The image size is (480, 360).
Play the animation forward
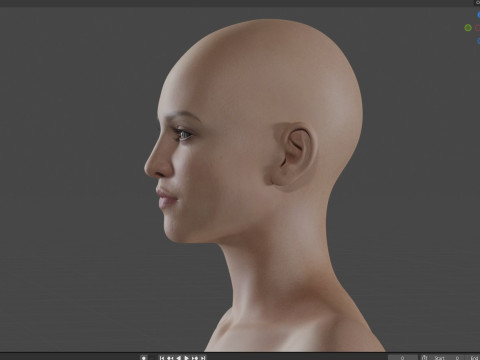187,358
